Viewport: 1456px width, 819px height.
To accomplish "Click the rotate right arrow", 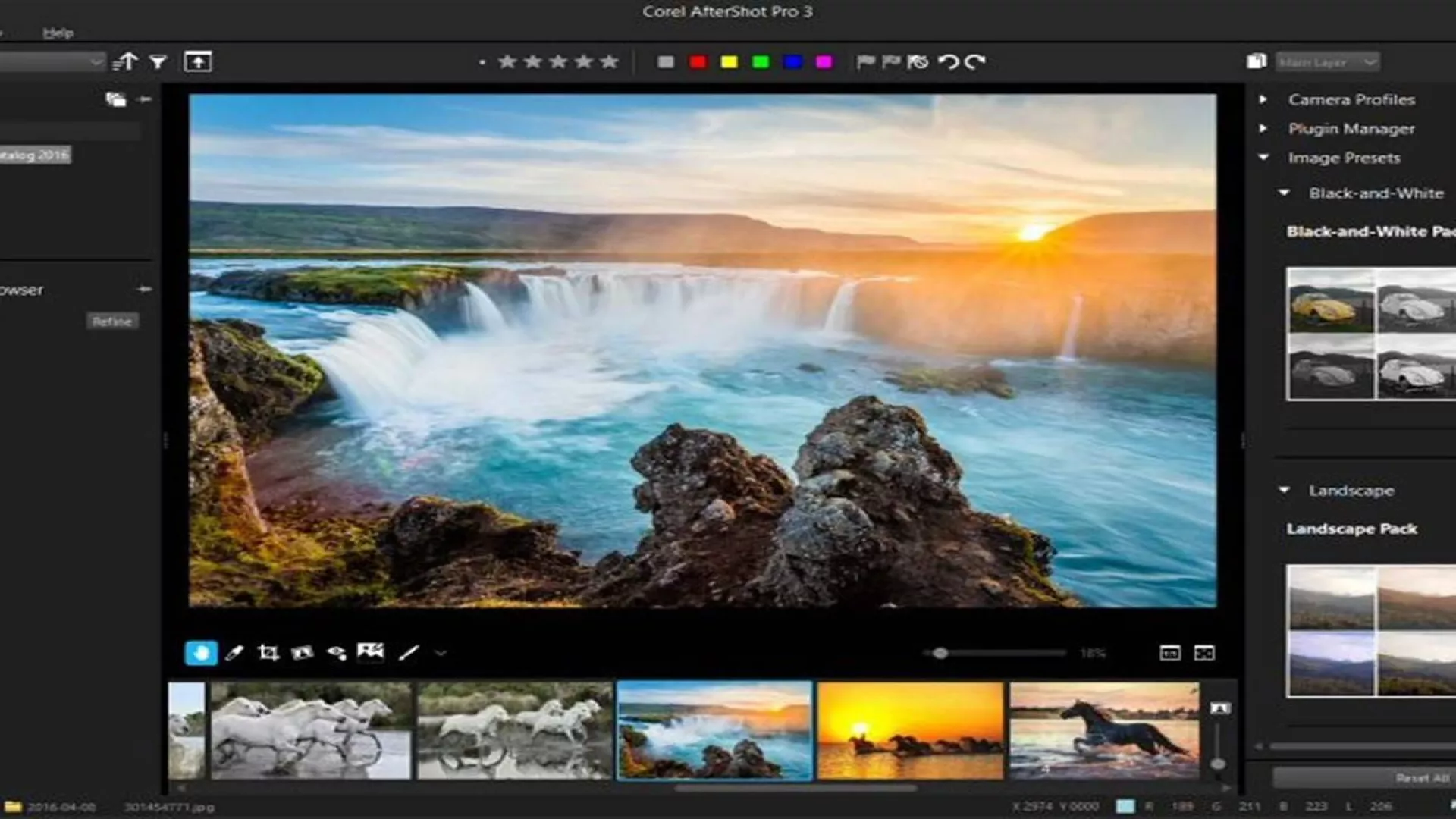I will (x=975, y=61).
